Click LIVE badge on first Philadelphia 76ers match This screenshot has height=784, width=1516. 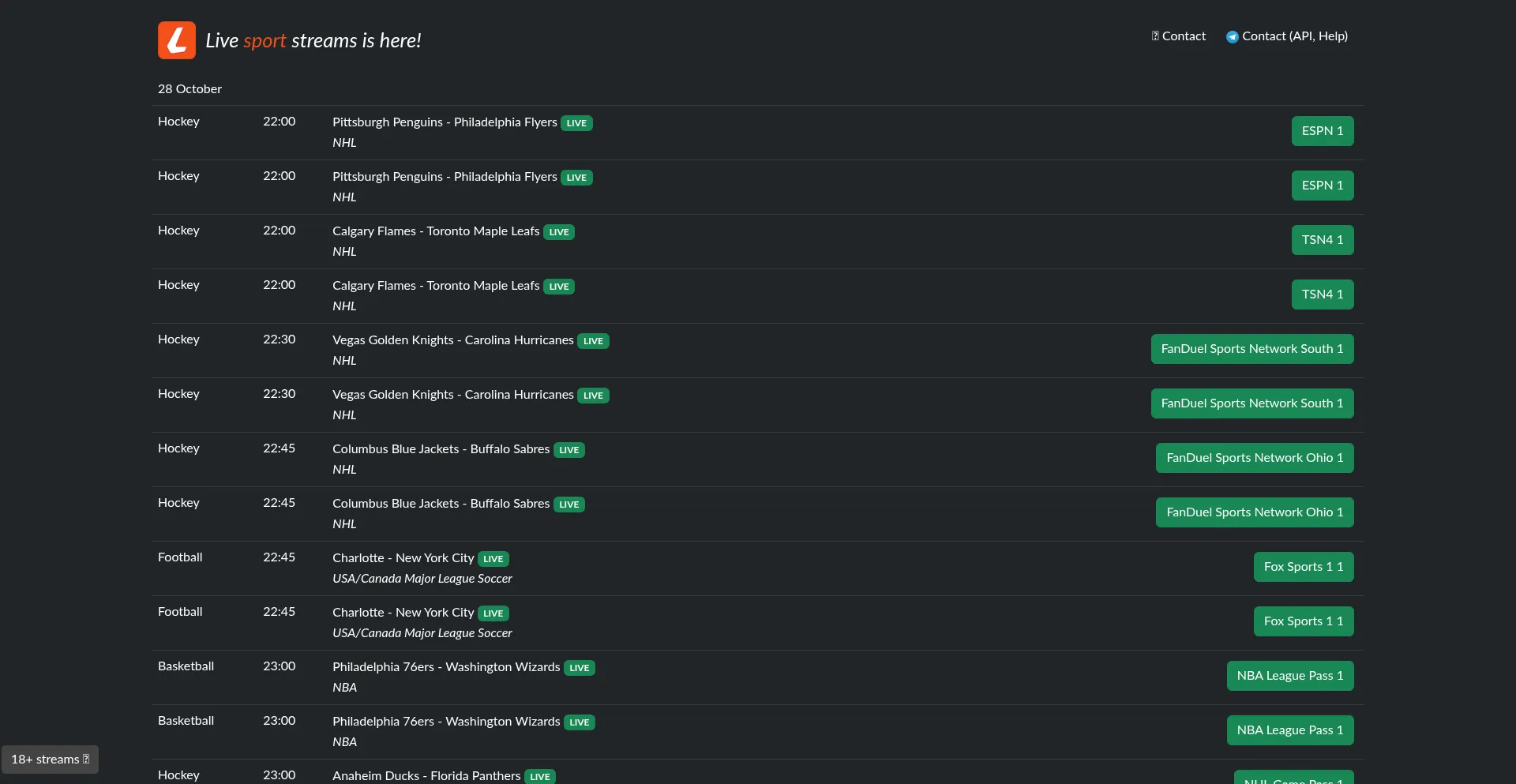click(x=580, y=668)
